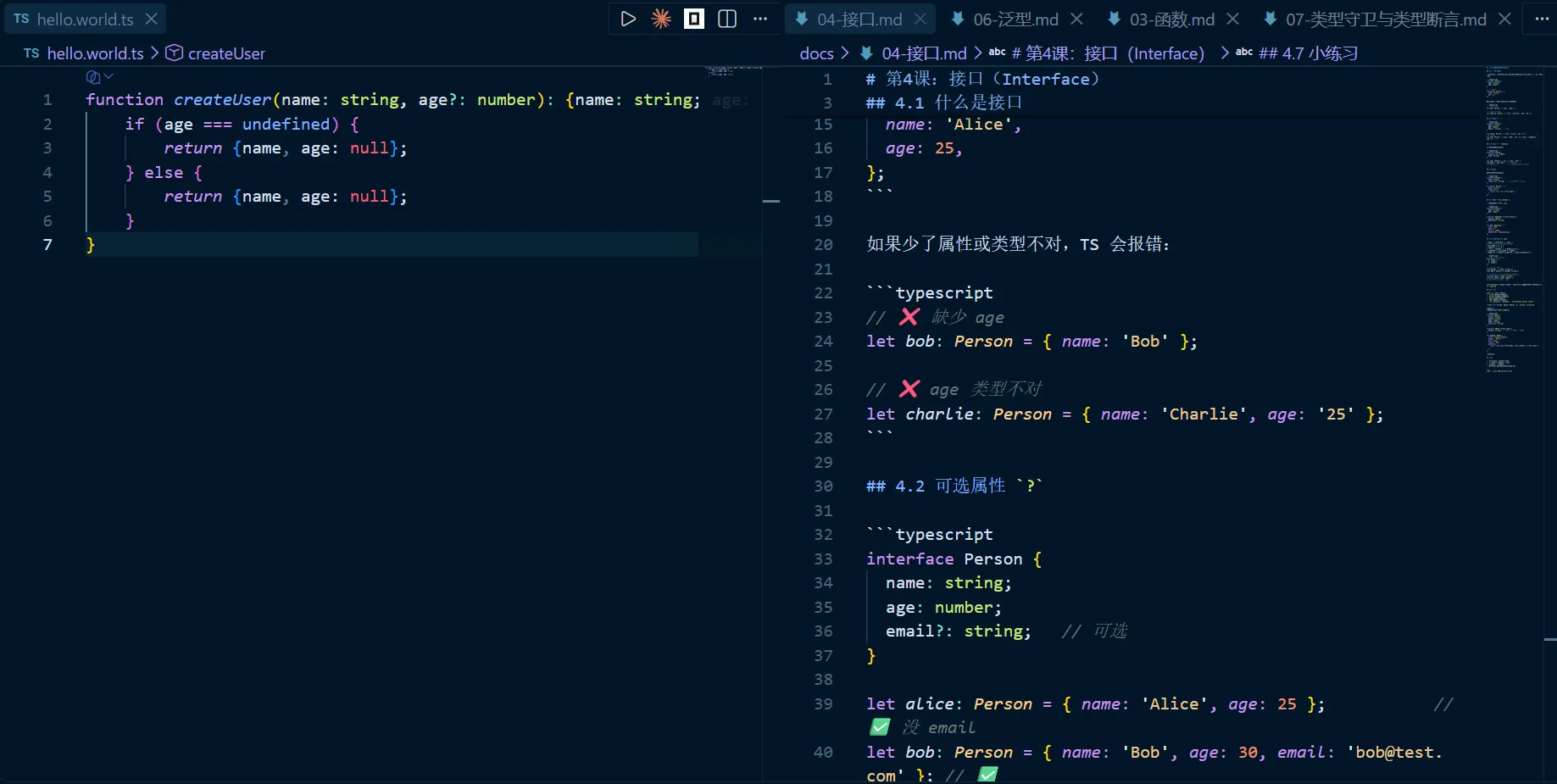Click the sticky header '## 4.1 什么是接口'
This screenshot has width=1557, height=784.
pyautogui.click(x=943, y=103)
